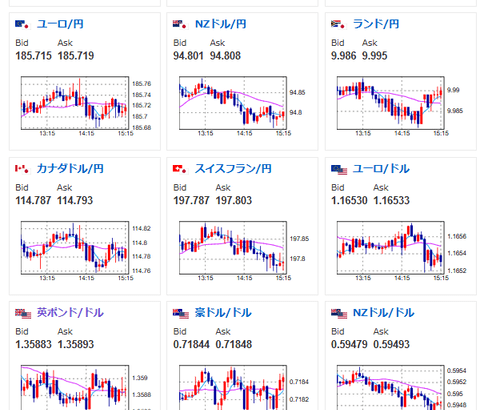Click the Euro/Dollar flag icon

click(x=339, y=170)
